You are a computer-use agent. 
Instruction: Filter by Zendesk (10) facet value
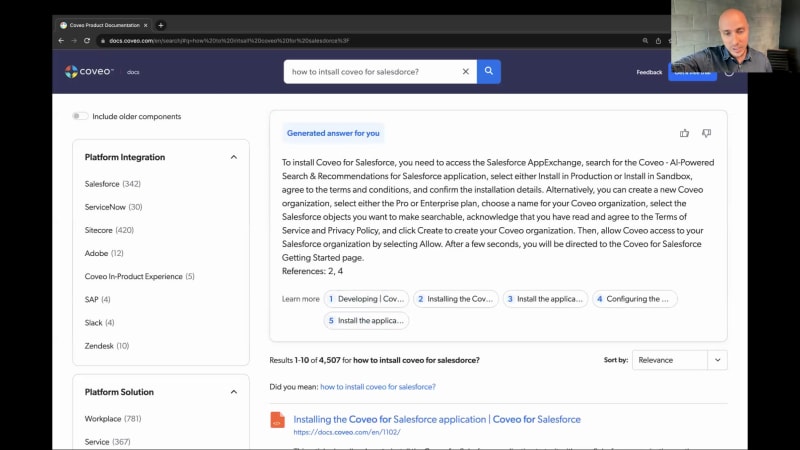pos(107,345)
